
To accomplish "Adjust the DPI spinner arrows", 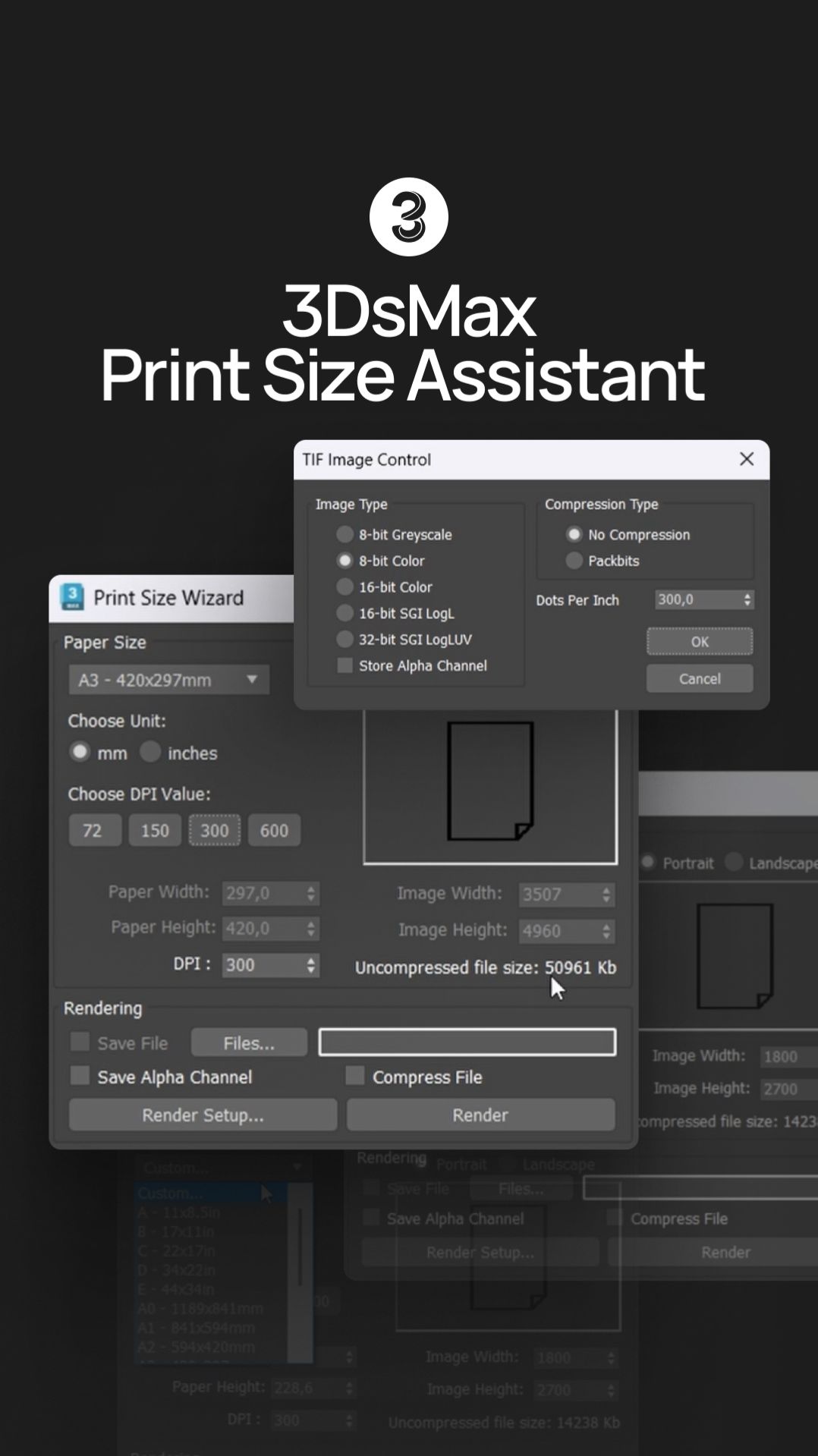I will click(311, 965).
